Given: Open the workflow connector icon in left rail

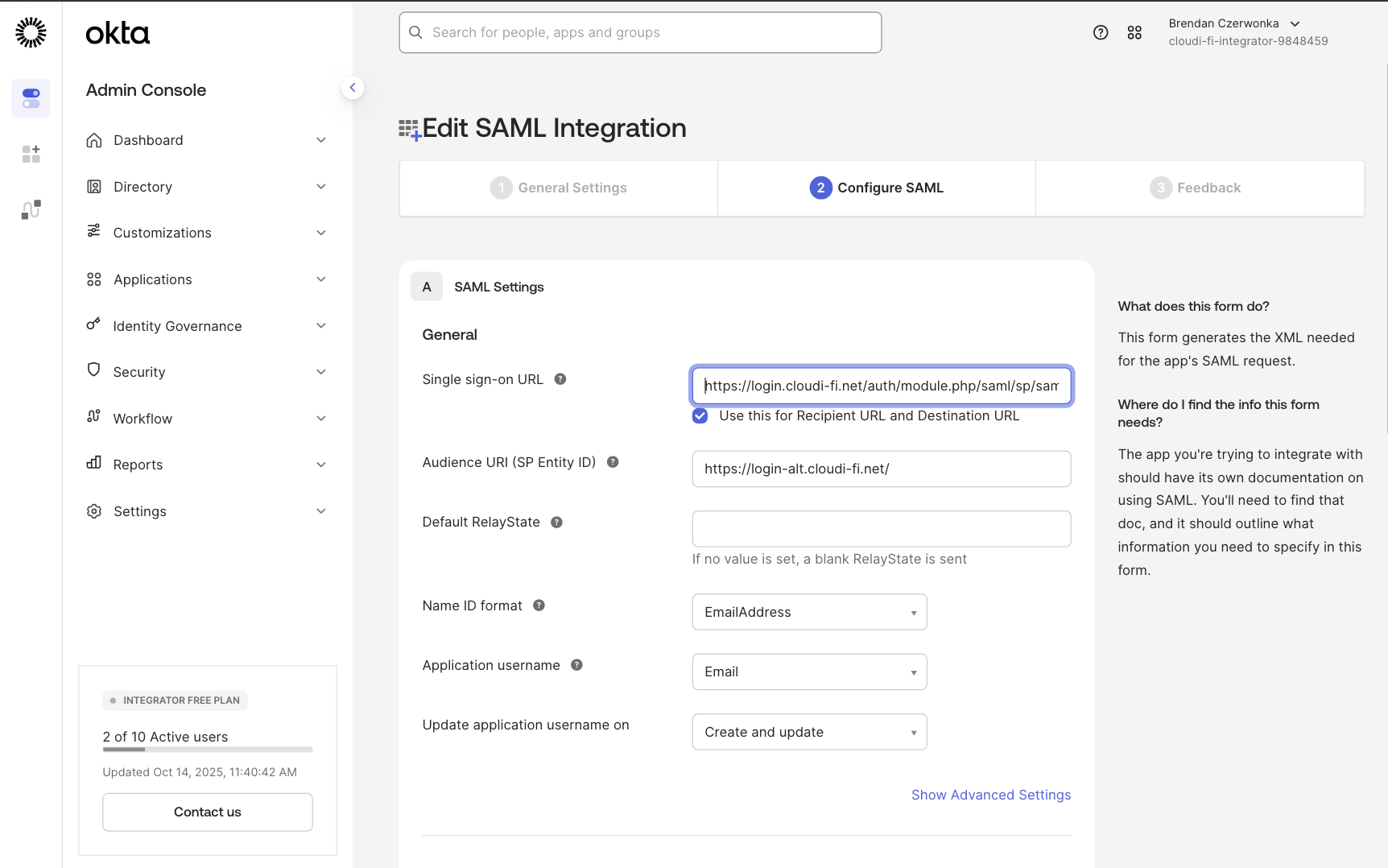Looking at the screenshot, I should (x=31, y=209).
